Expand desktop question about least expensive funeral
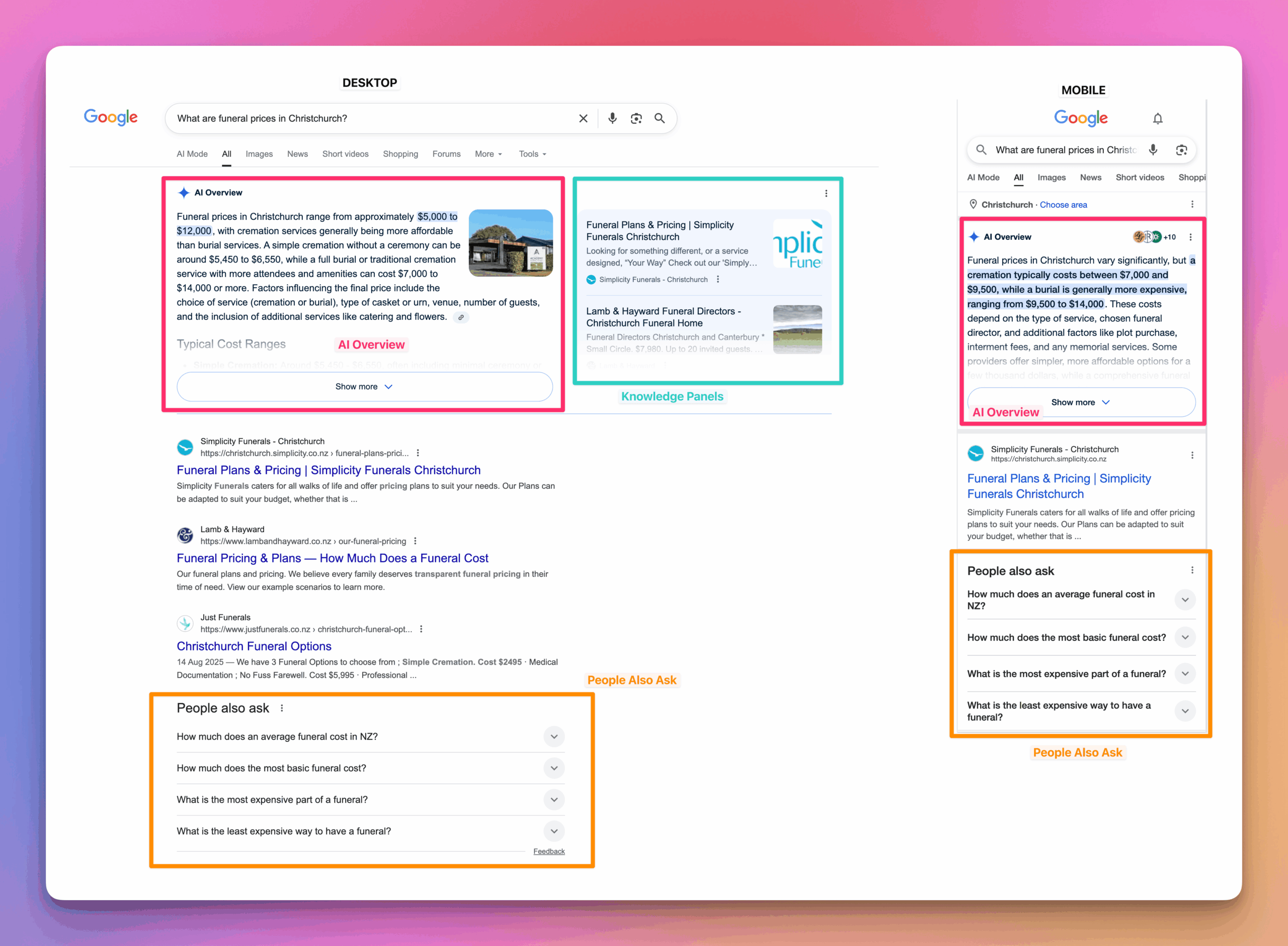The image size is (1288, 946). click(x=554, y=831)
